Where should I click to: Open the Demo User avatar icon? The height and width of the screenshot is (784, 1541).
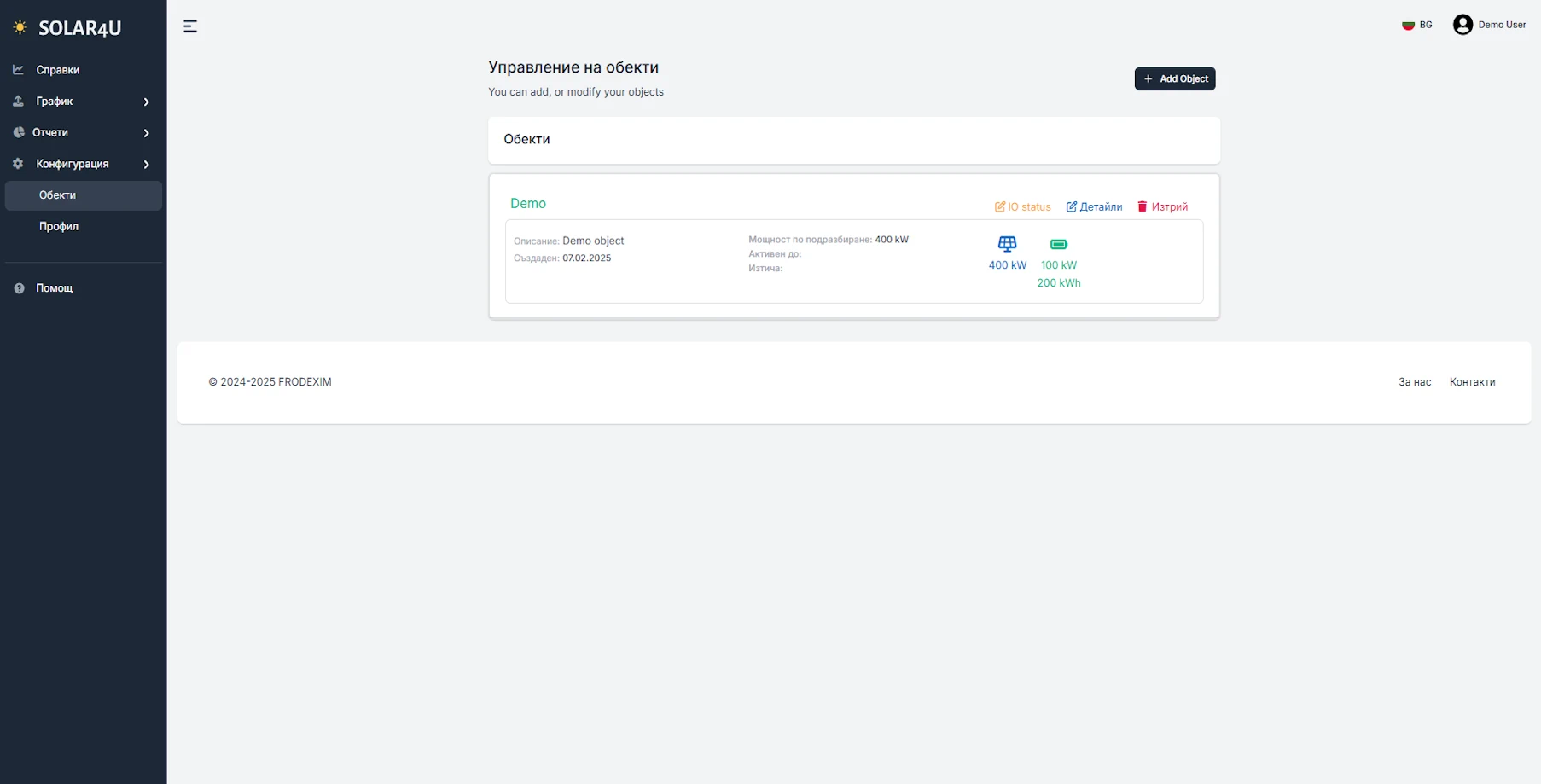[x=1462, y=25]
